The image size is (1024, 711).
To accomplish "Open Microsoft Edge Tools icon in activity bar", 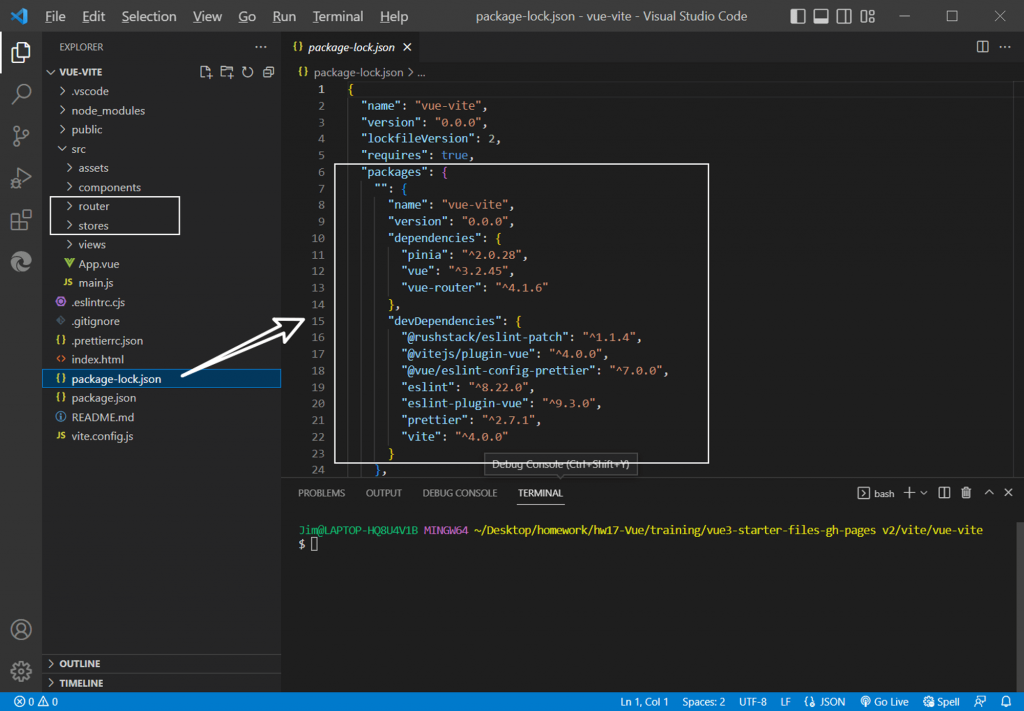I will pyautogui.click(x=21, y=262).
